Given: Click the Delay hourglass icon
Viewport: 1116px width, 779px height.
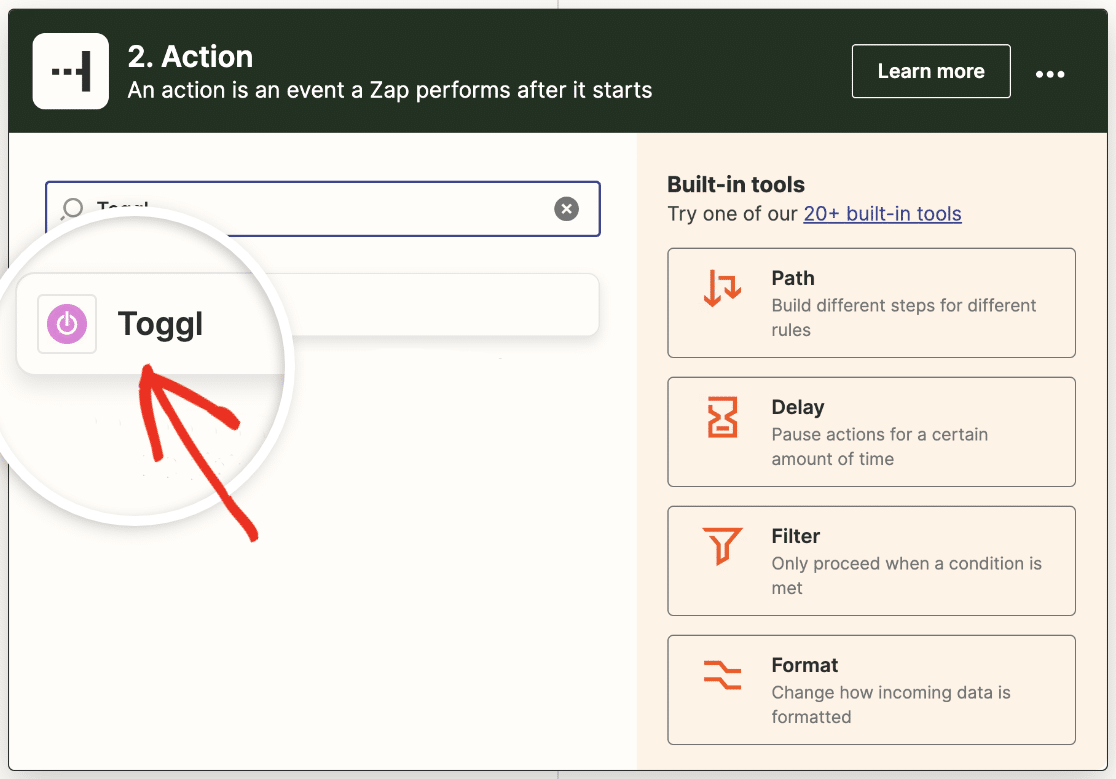Looking at the screenshot, I should [x=722, y=417].
